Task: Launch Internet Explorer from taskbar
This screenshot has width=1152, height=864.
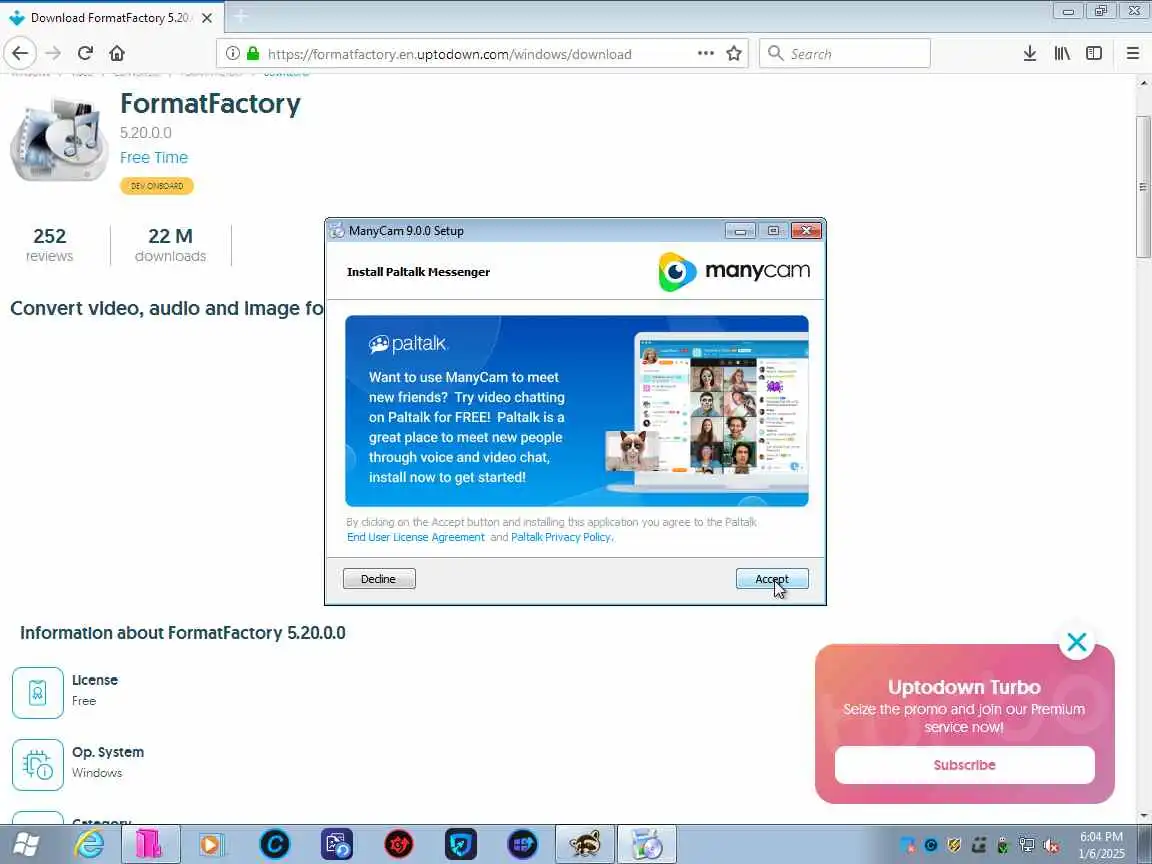Action: pos(89,845)
